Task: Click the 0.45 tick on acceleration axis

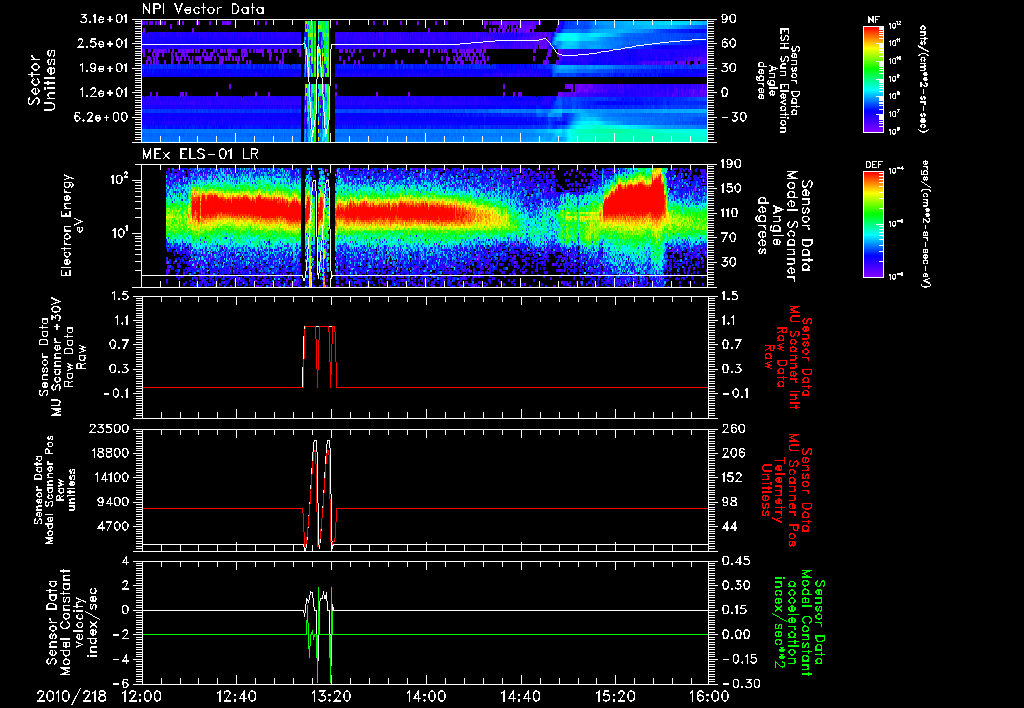Action: tap(735, 561)
